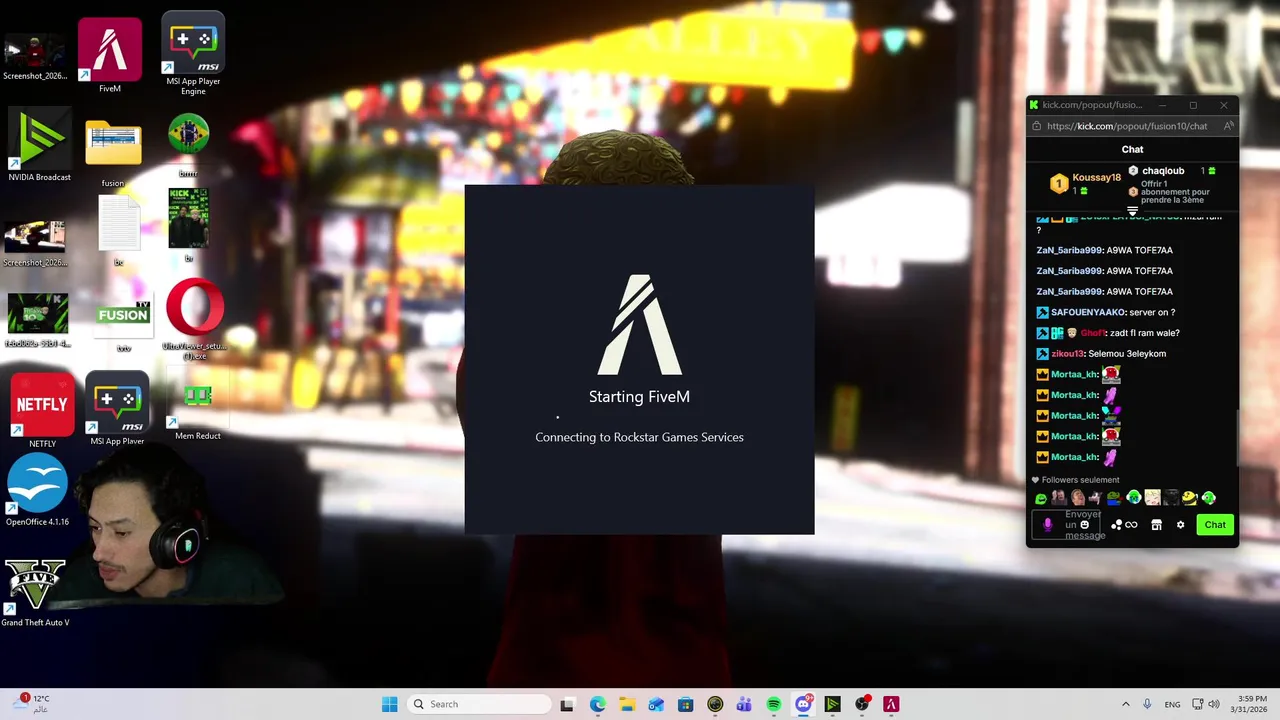Screen dimensions: 1280x720
Task: Click zikou13 username in chat
Action: [x=1067, y=353]
